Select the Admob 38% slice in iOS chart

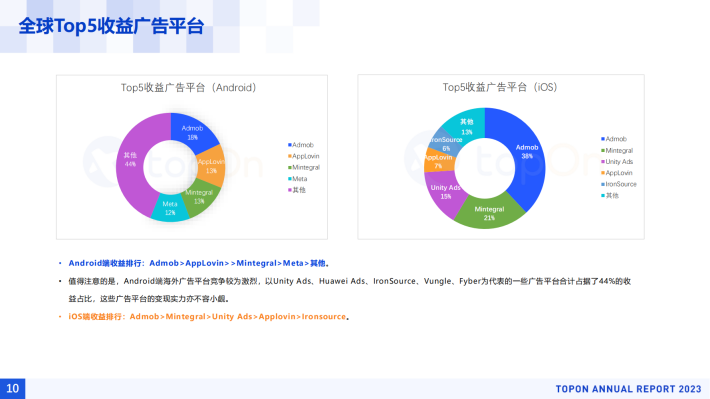525,153
